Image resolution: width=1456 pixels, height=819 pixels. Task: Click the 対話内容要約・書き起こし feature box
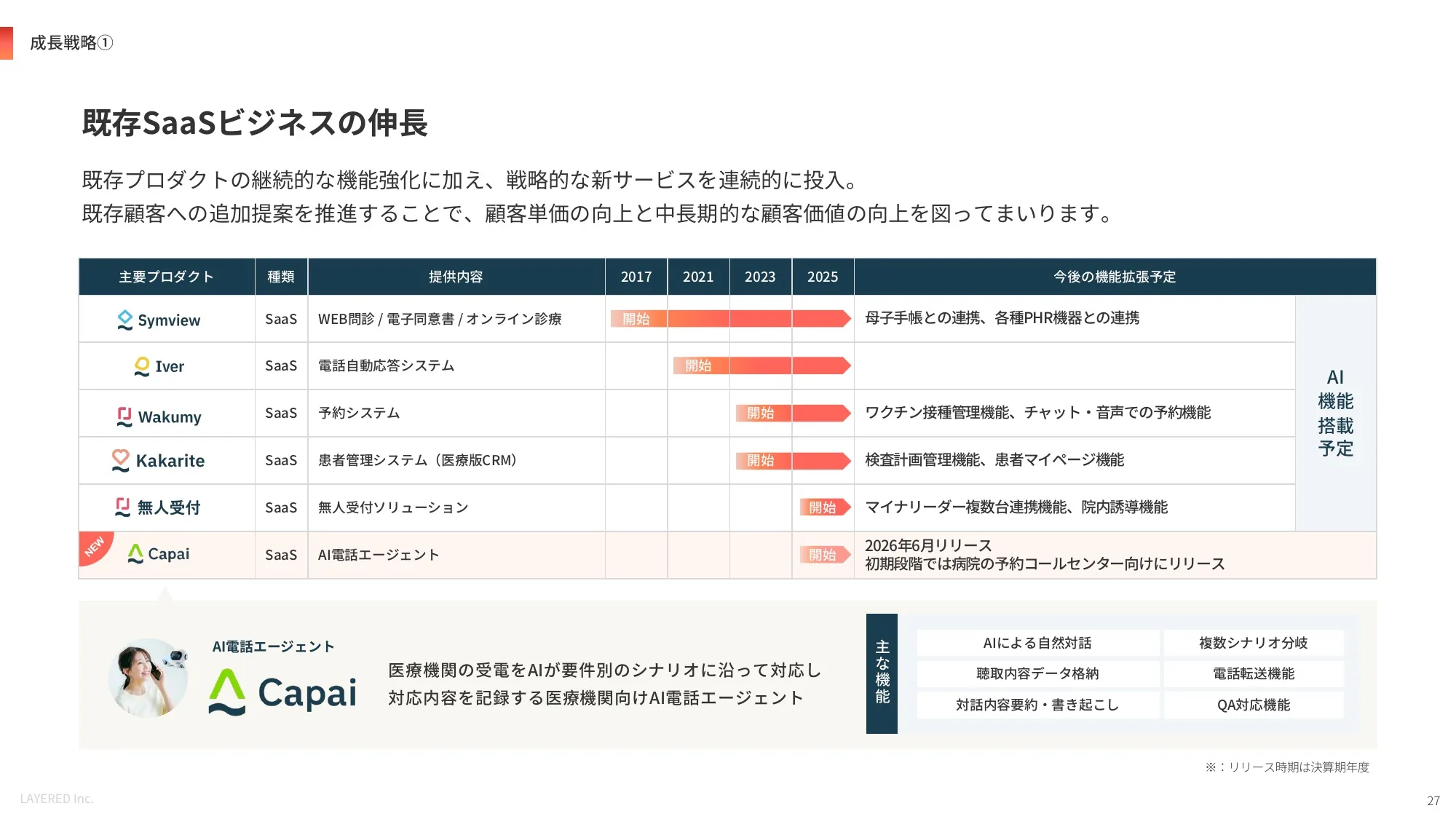click(x=1037, y=705)
